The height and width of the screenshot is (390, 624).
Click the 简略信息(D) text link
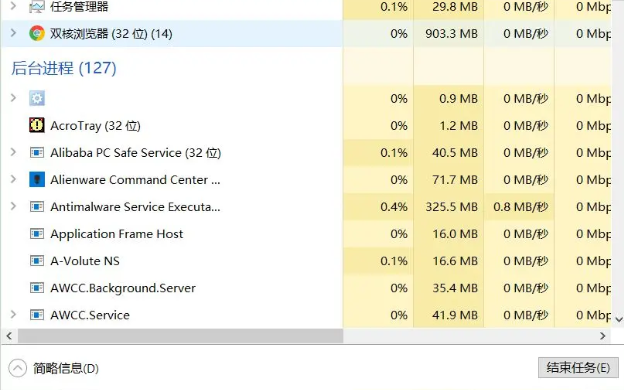[66, 369]
